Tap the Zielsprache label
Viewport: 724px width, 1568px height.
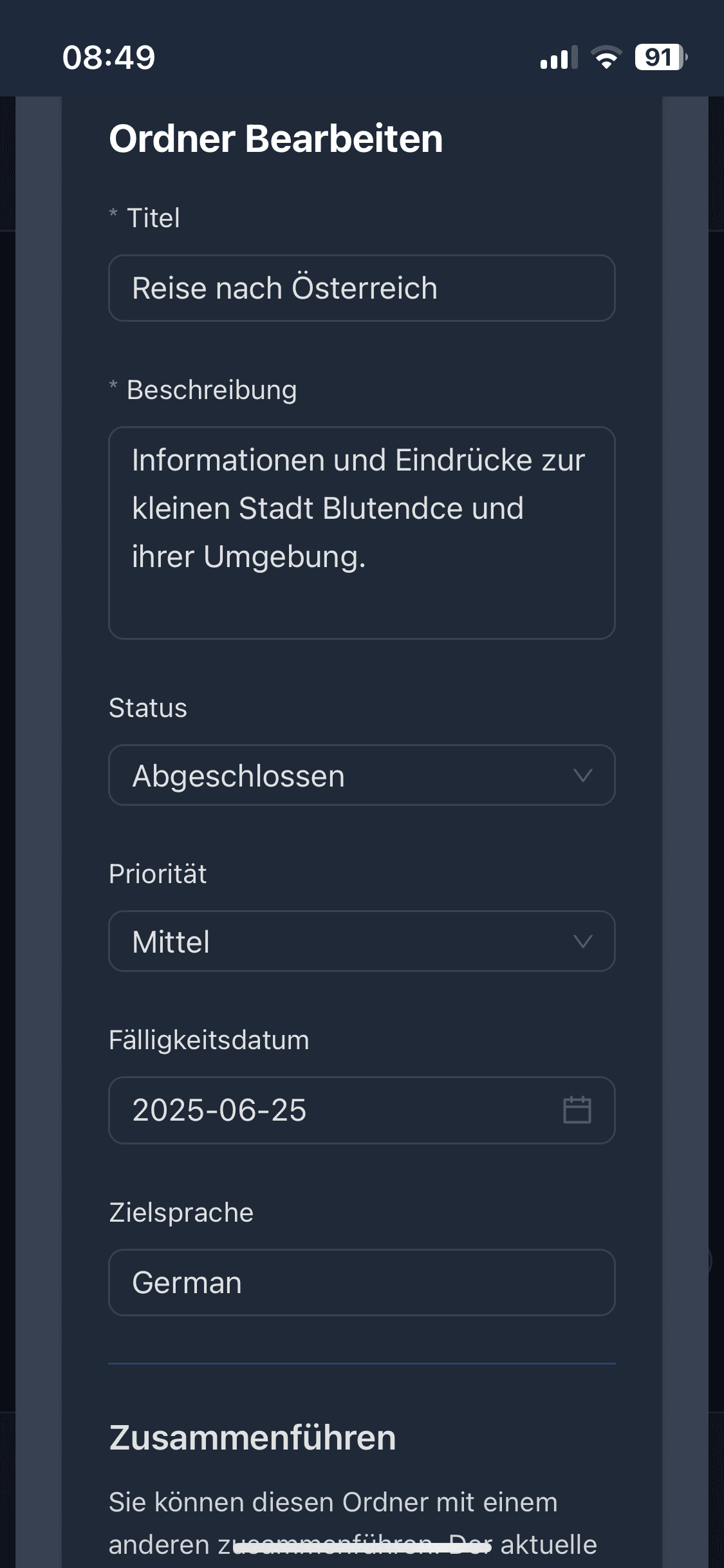181,1213
